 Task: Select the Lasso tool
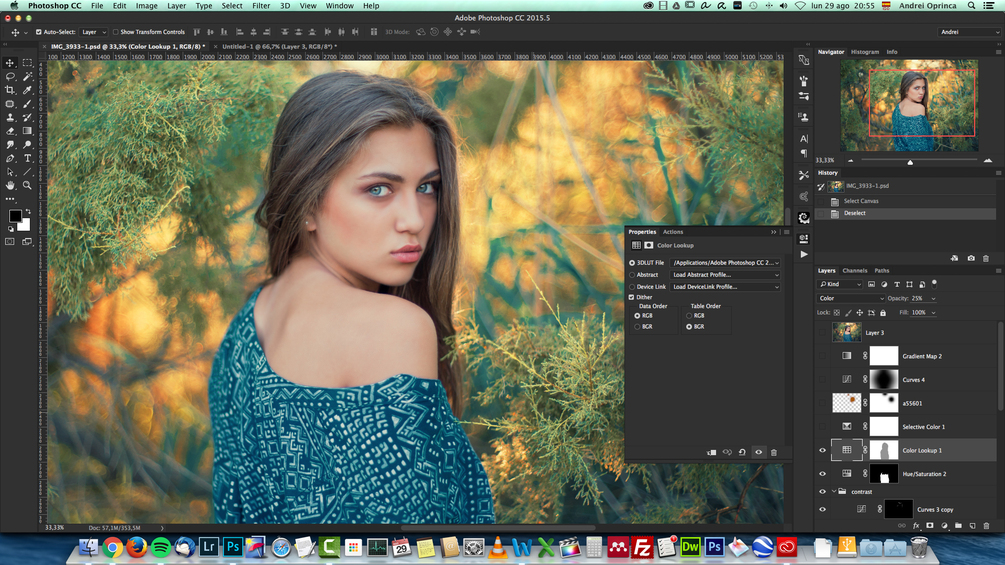coord(10,76)
